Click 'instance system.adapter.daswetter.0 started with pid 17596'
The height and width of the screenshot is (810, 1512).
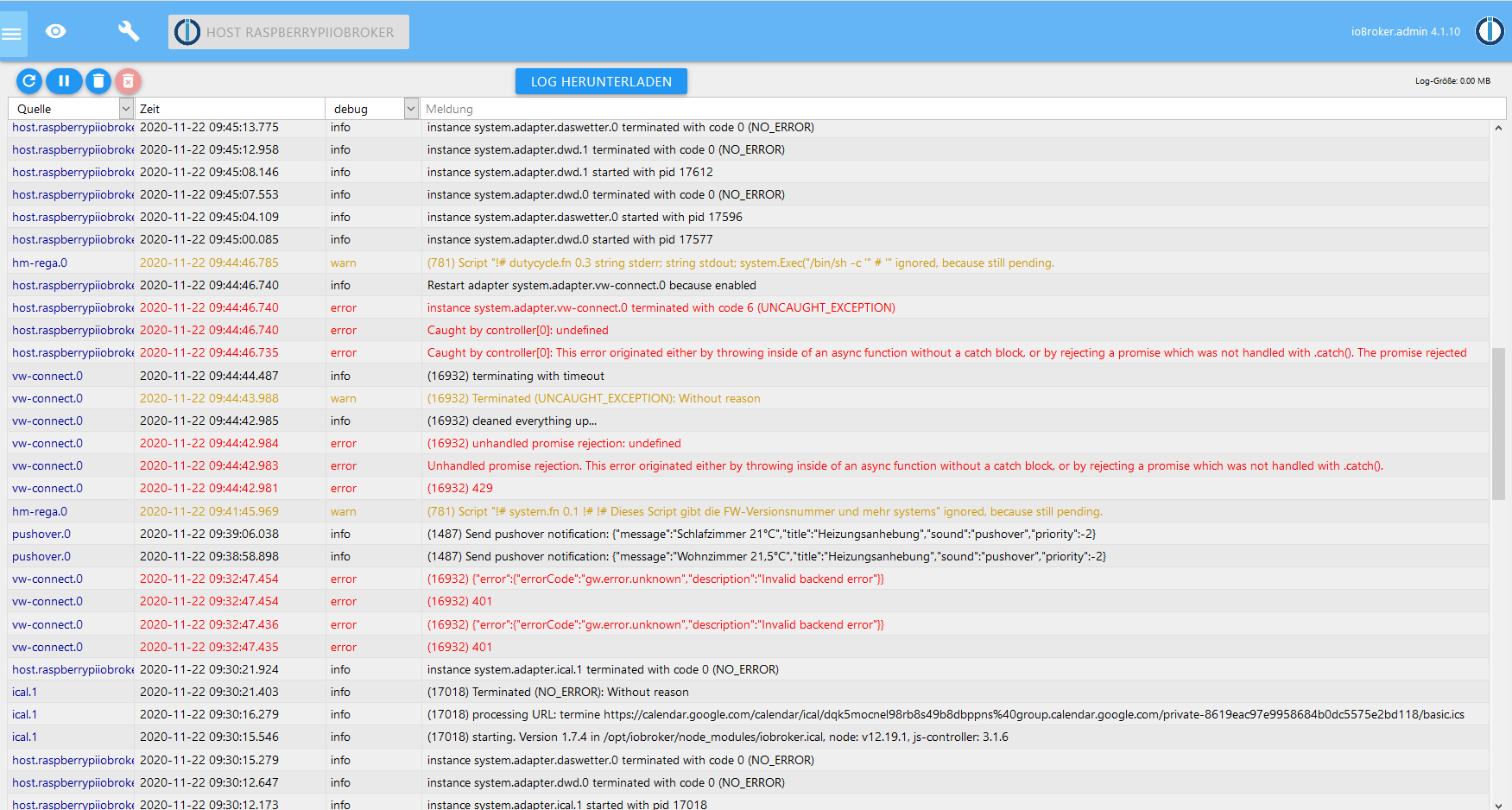pyautogui.click(x=585, y=217)
